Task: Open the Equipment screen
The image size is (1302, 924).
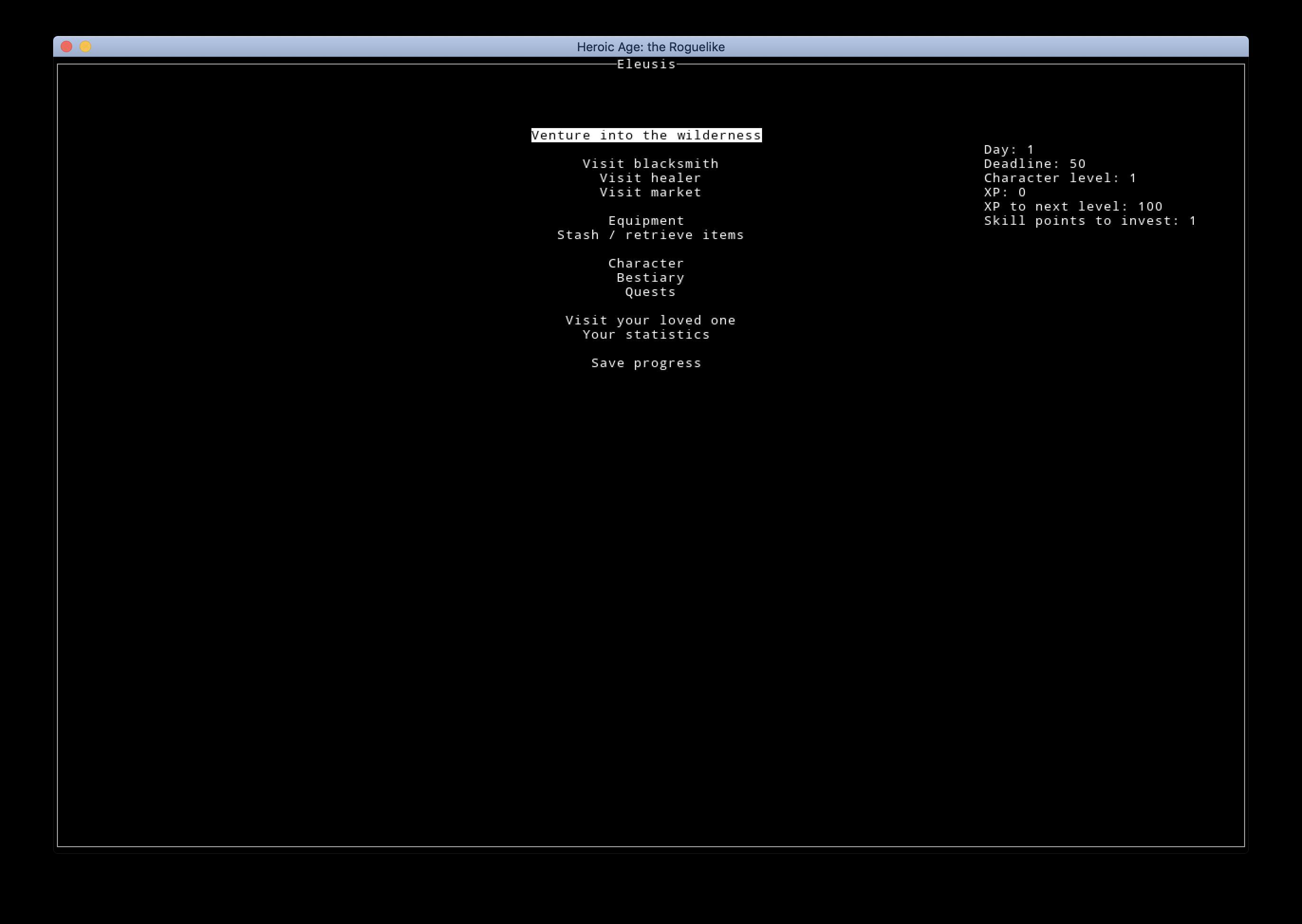Action: coord(646,220)
